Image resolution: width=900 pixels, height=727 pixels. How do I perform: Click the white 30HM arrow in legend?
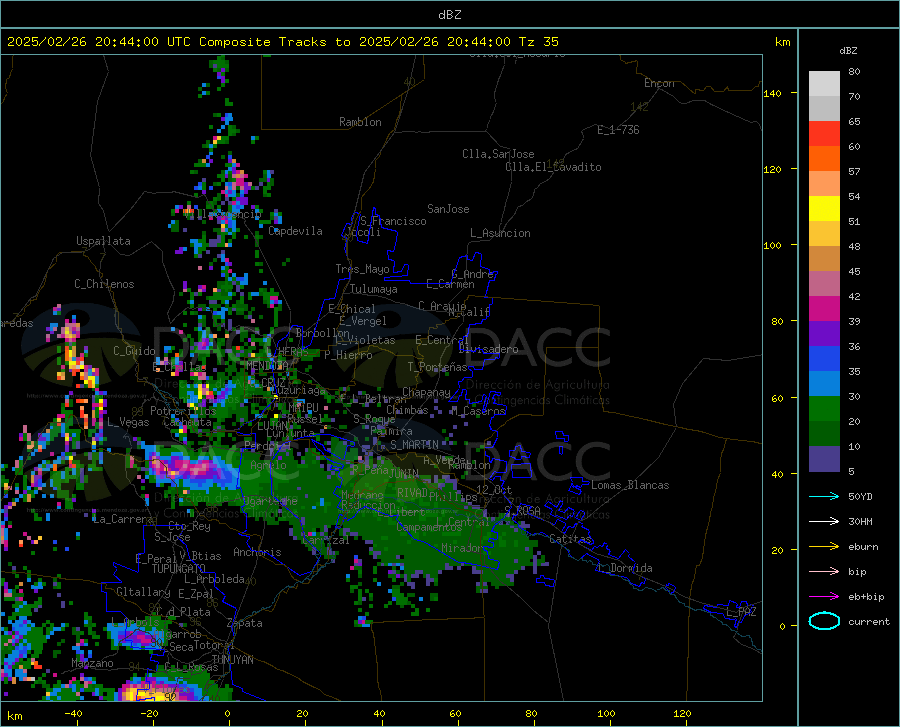[824, 522]
